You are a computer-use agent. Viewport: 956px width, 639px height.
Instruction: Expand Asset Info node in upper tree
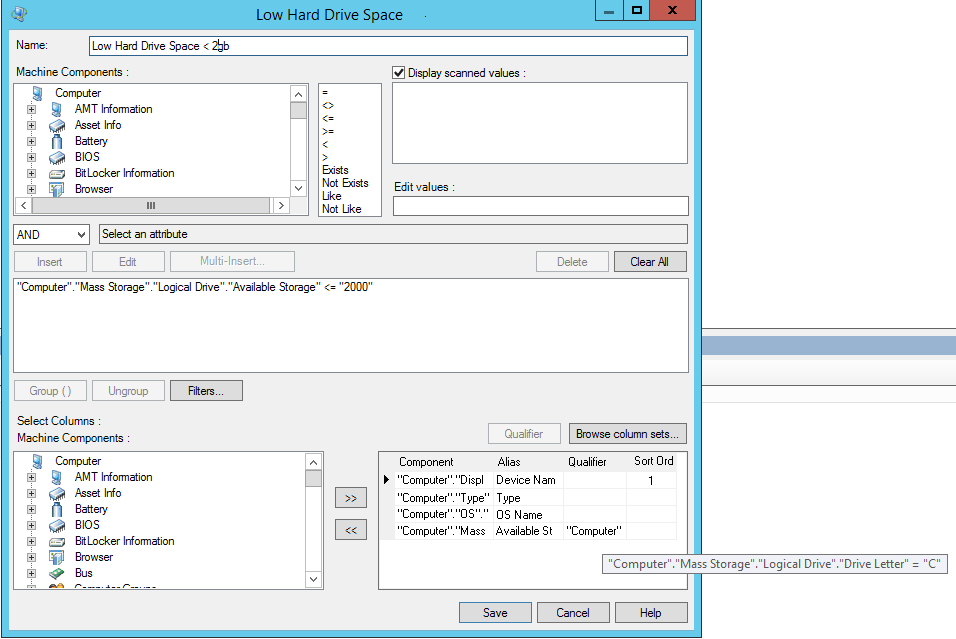pos(31,125)
